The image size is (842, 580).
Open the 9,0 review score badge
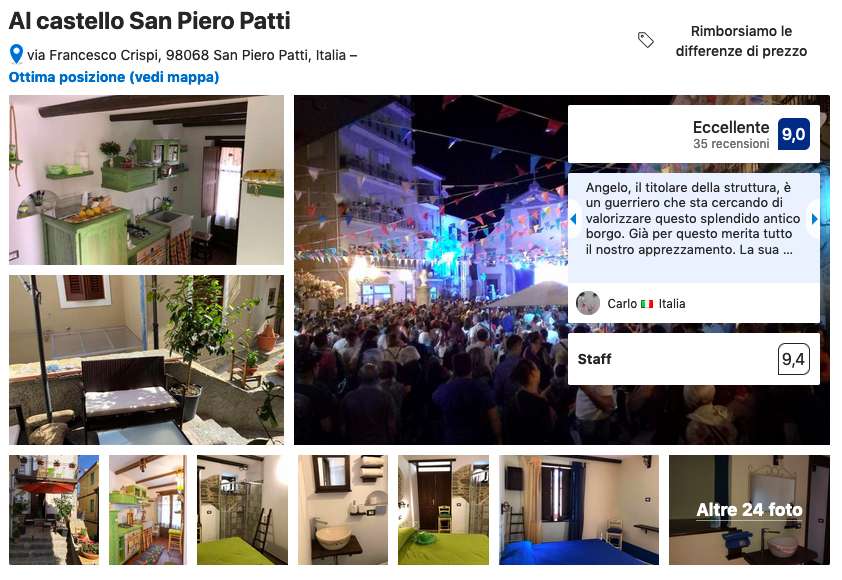tap(794, 134)
